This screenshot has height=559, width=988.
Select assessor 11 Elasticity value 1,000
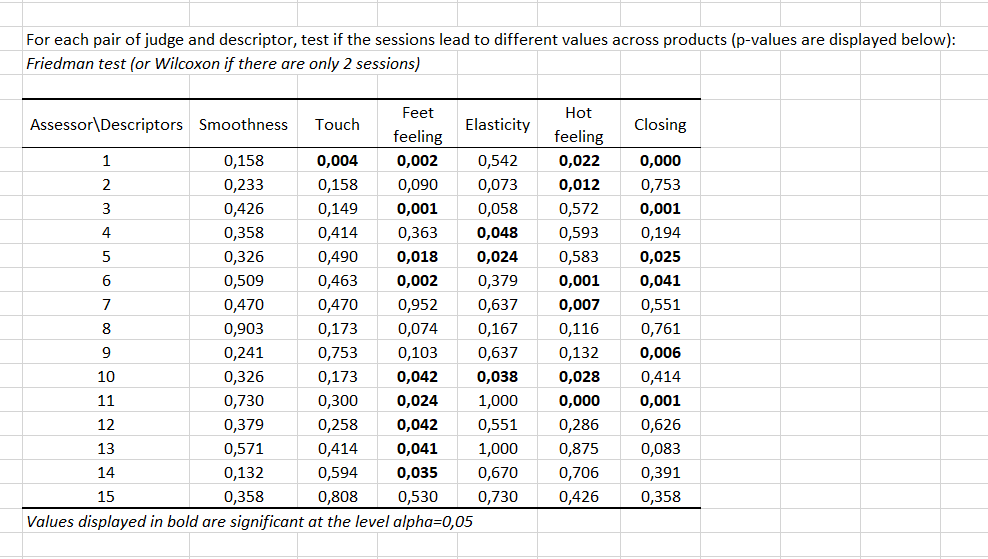[498, 400]
